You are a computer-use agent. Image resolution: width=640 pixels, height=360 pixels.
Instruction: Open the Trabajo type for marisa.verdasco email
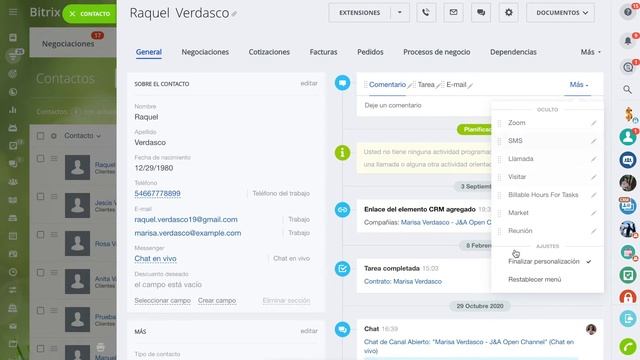pyautogui.click(x=299, y=233)
